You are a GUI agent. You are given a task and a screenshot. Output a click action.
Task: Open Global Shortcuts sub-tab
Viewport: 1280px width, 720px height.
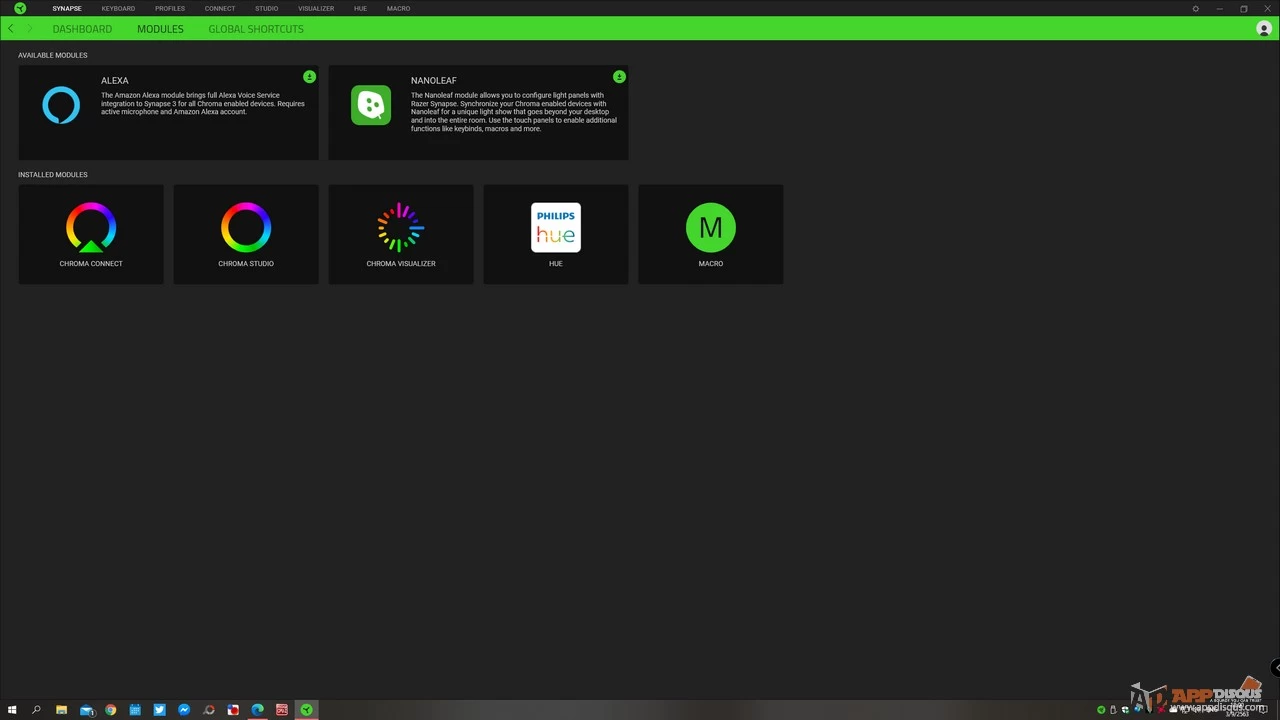tap(256, 29)
